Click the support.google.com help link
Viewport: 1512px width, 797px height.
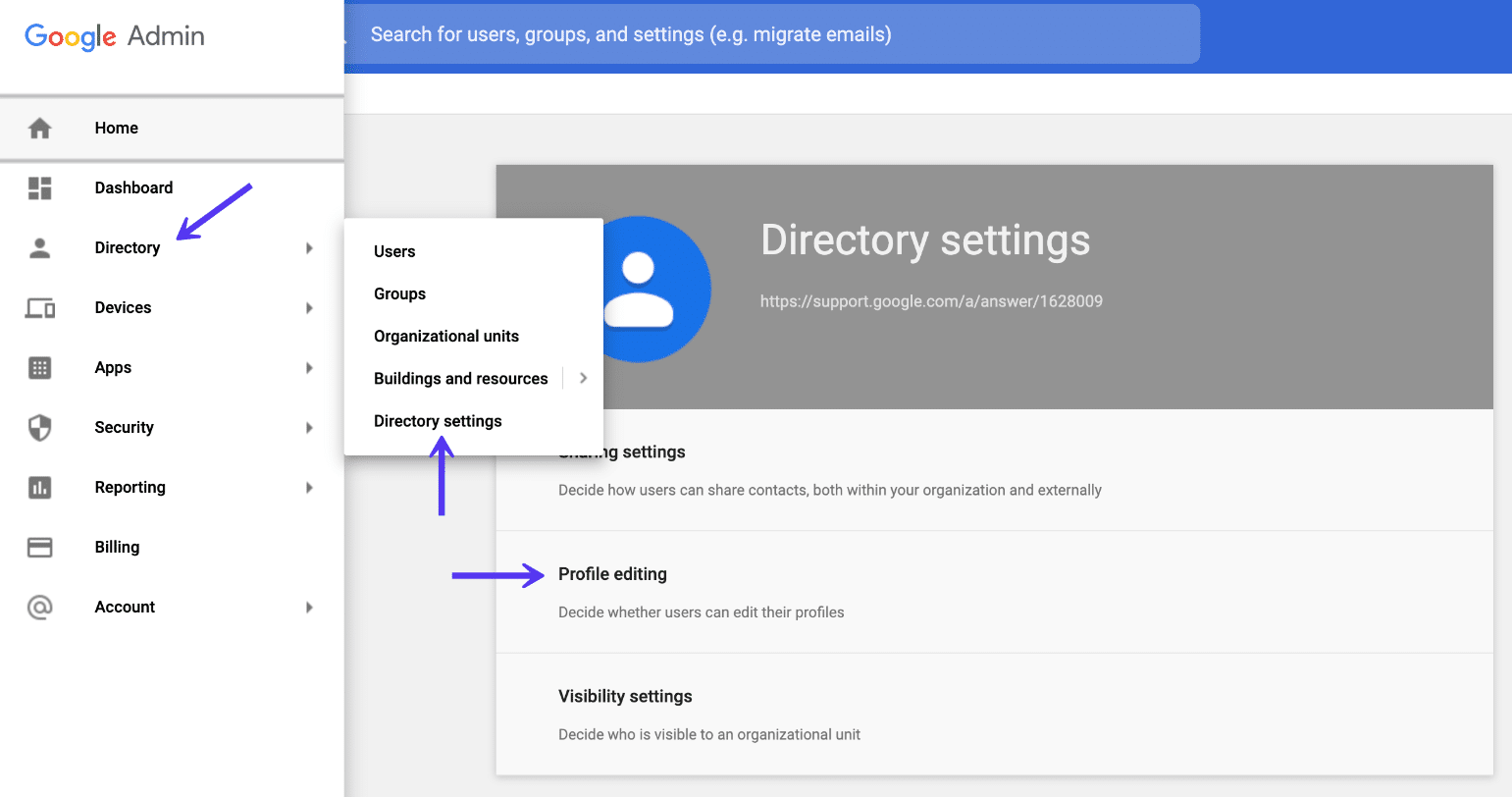pyautogui.click(x=931, y=300)
